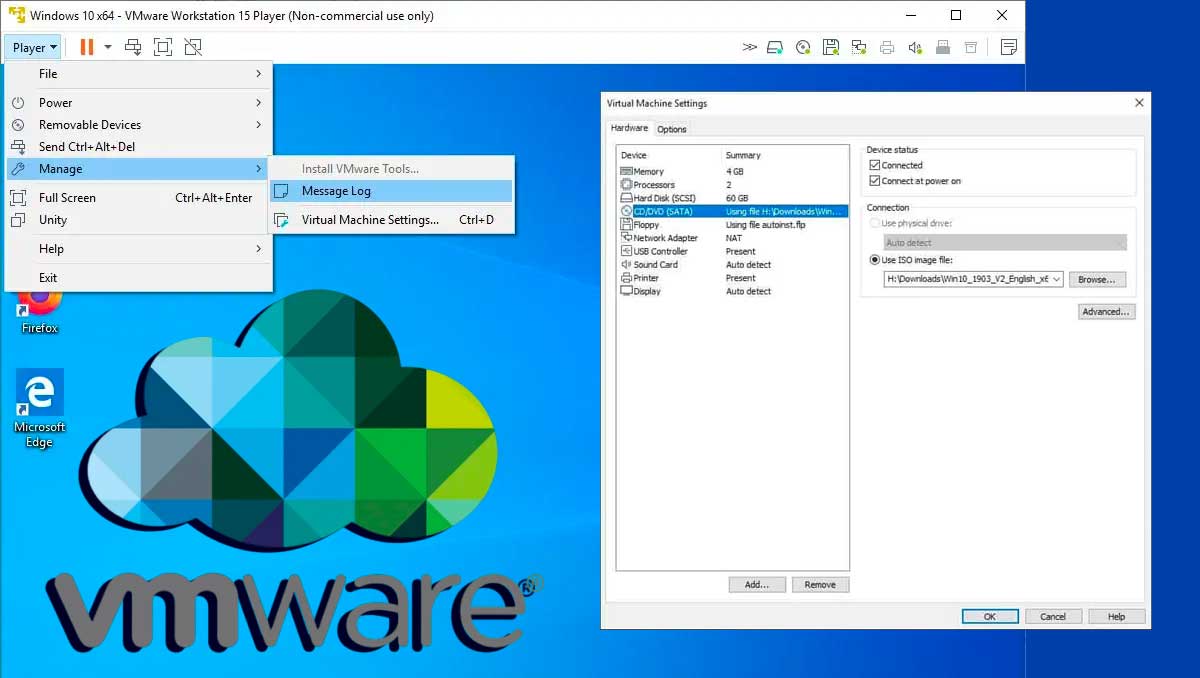Image resolution: width=1200 pixels, height=678 pixels.
Task: Click the hard disk toolbar icon
Action: [774, 46]
